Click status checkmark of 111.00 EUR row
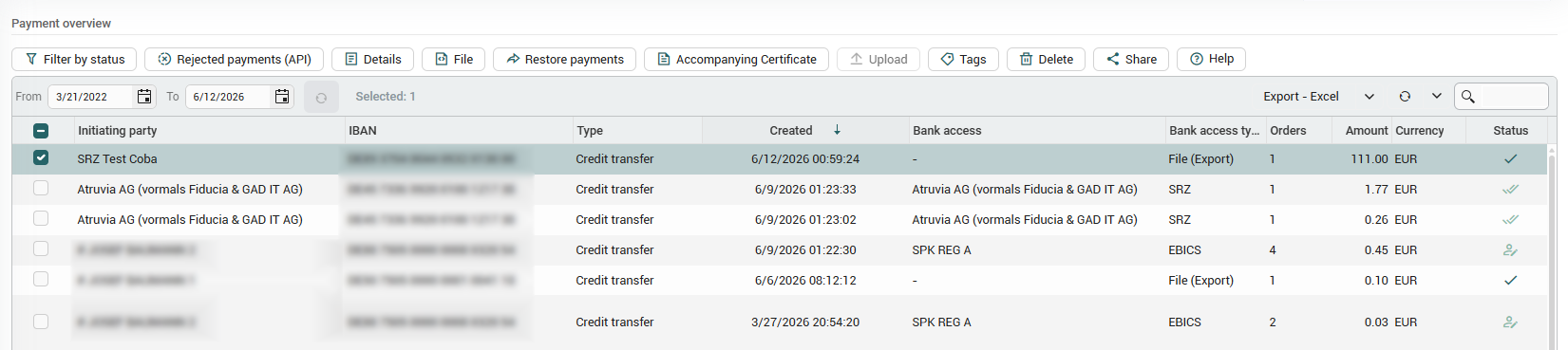Screen dimensions: 1568x350 point(1510,158)
